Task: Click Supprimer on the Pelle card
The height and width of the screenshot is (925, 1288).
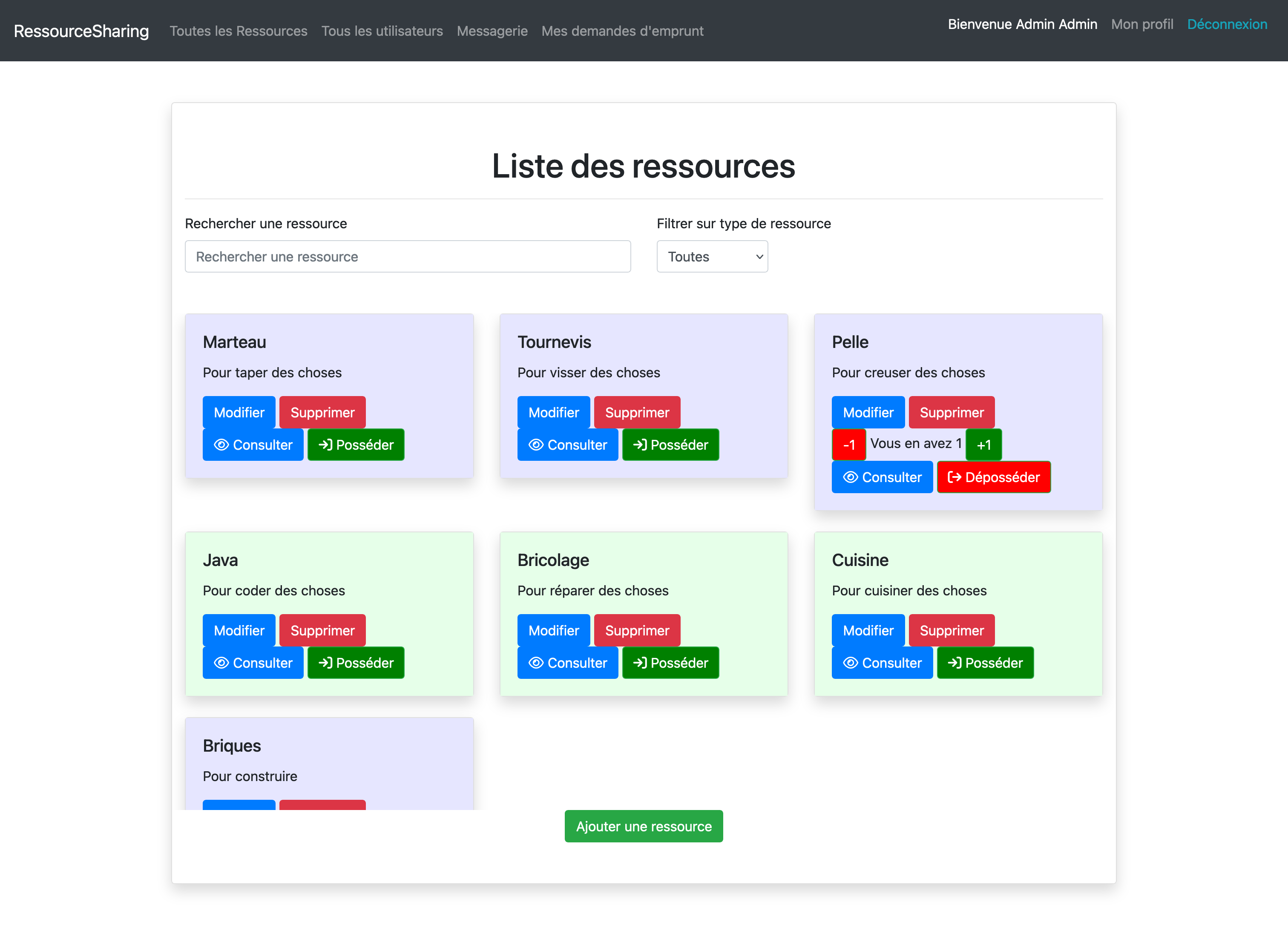Action: pos(952,412)
